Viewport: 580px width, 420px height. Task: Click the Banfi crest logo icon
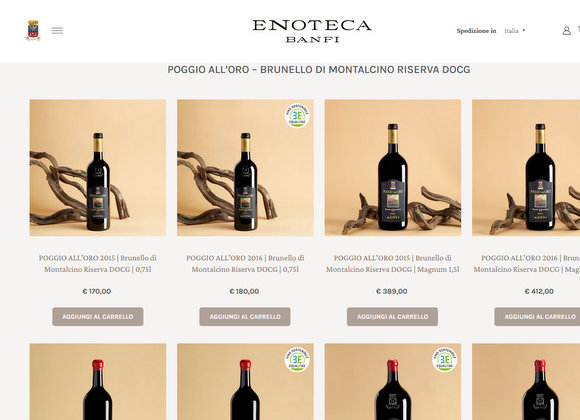coord(33,30)
